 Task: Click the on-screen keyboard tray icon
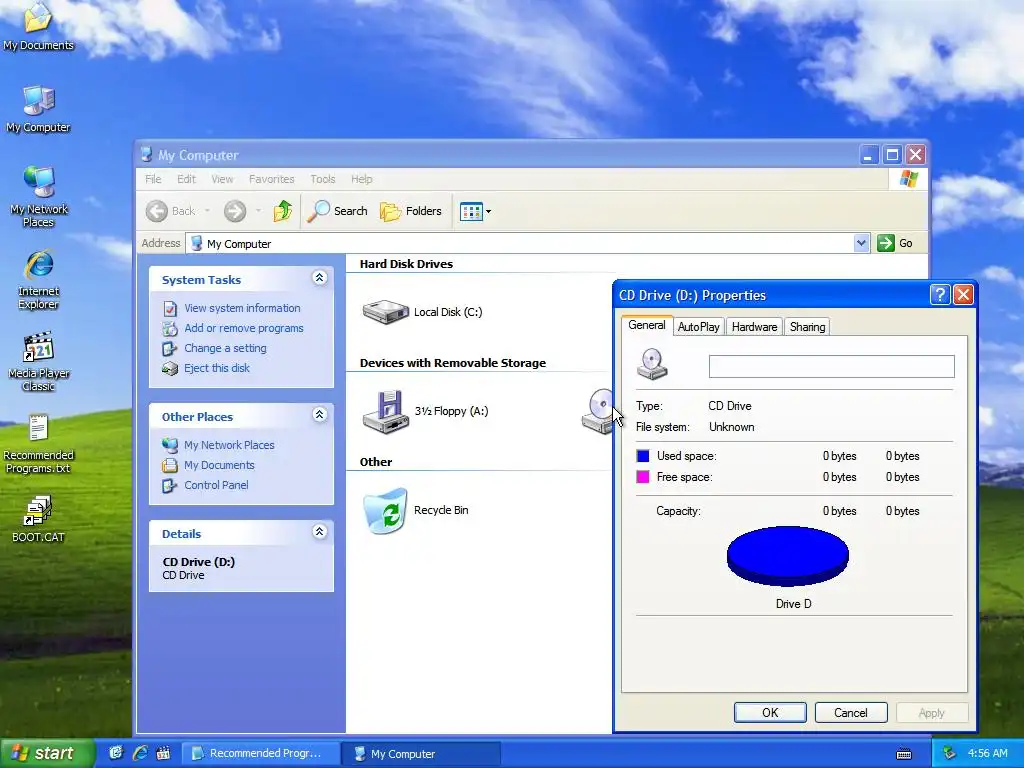pyautogui.click(x=904, y=754)
